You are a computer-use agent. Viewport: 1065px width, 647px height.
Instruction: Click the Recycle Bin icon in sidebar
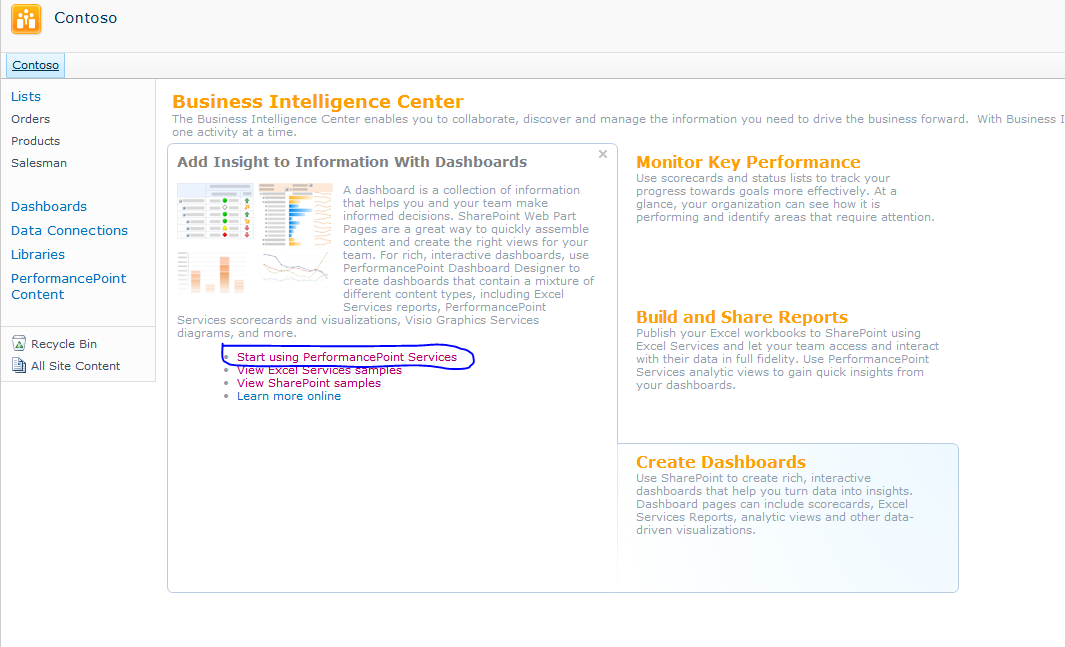(x=19, y=344)
